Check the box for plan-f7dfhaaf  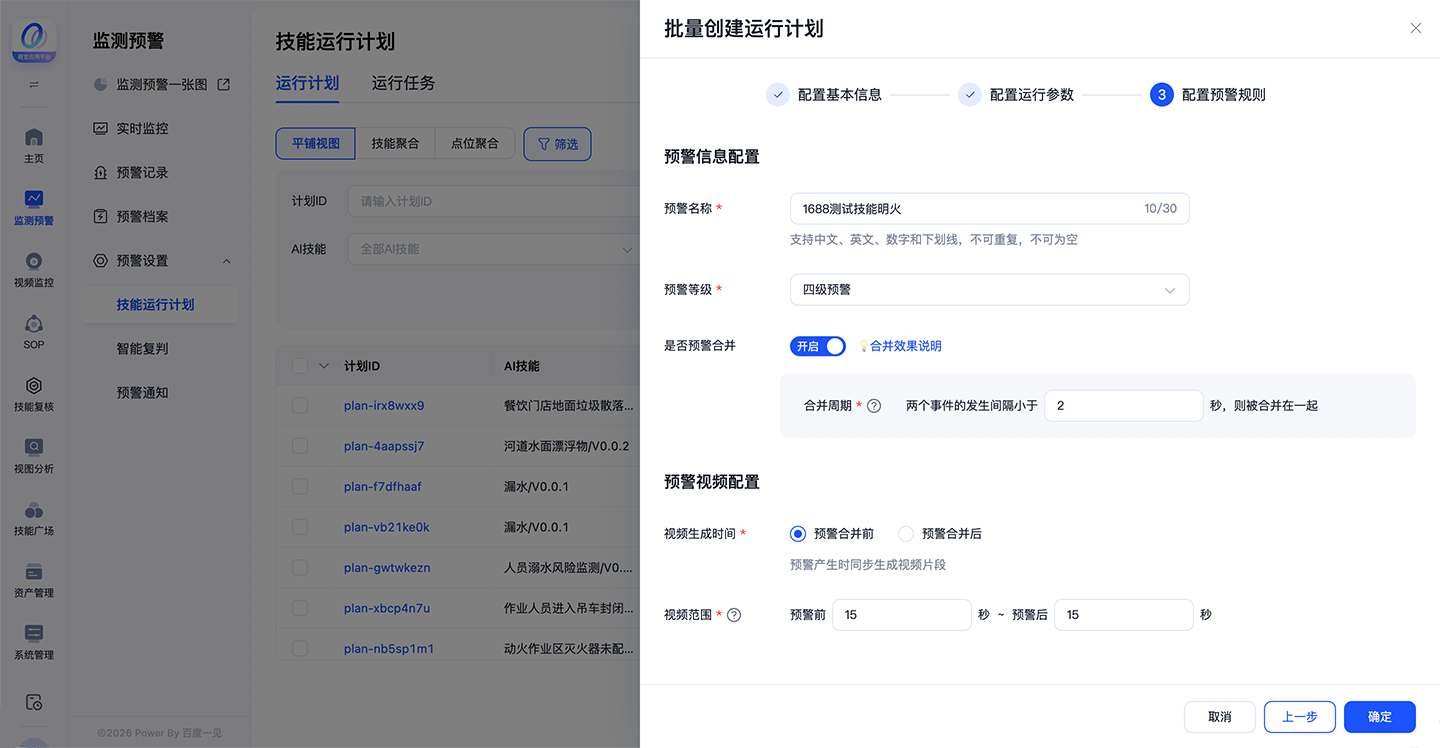(300, 487)
